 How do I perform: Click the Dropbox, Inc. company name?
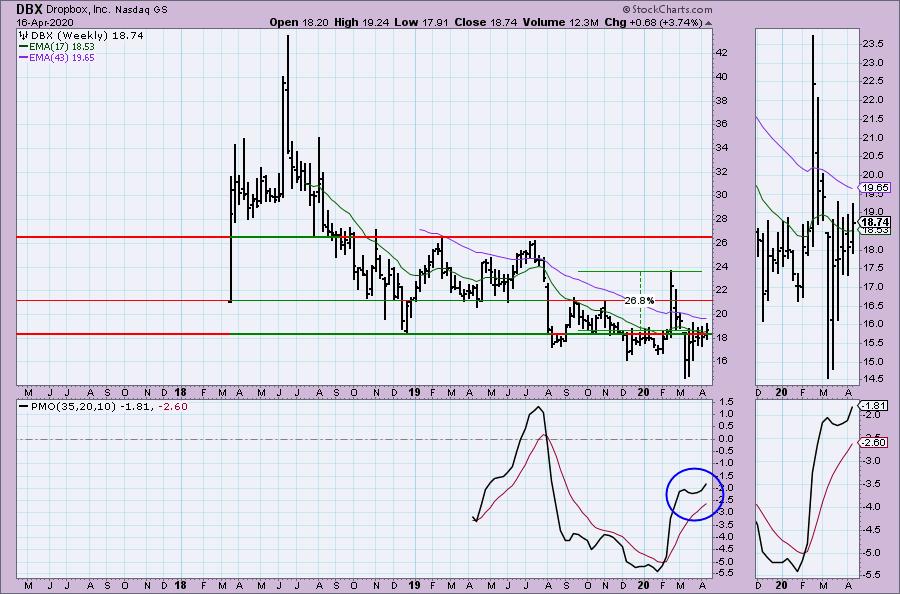tap(80, 9)
